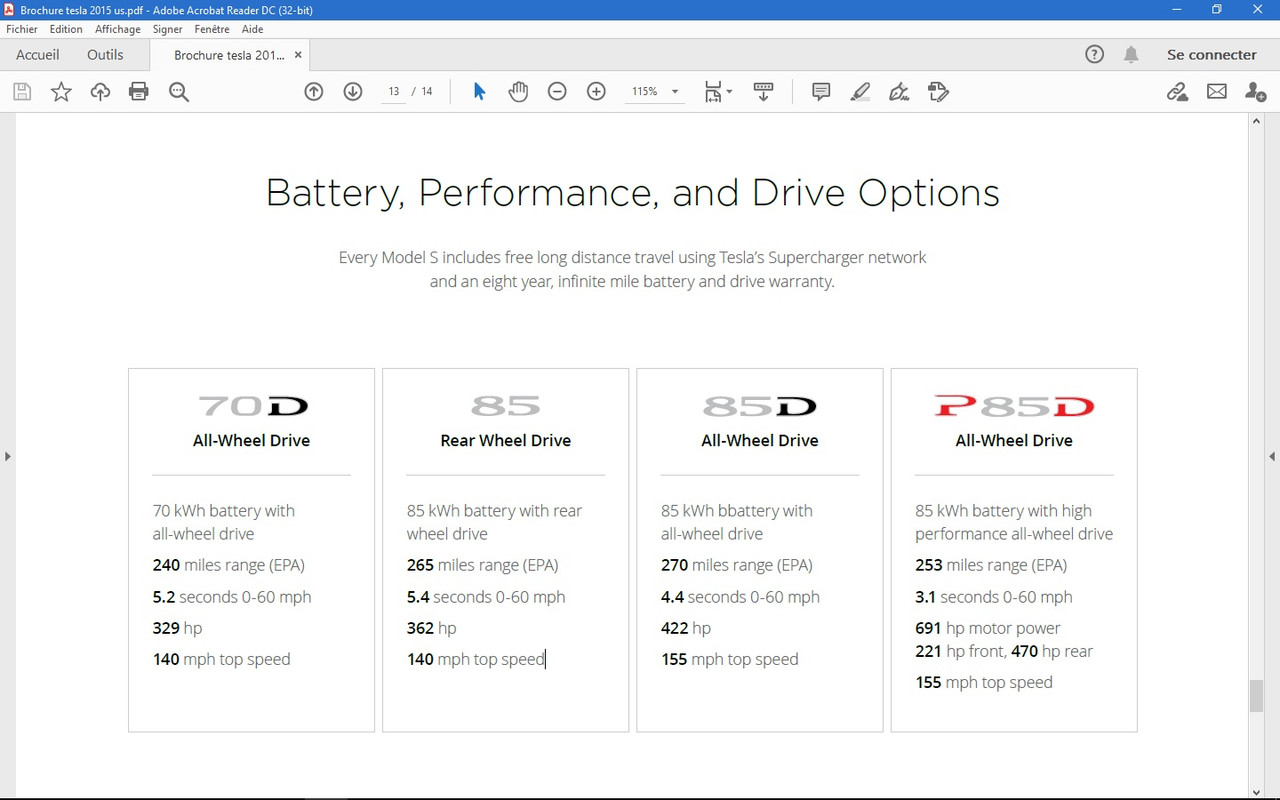The image size is (1280, 800).
Task: Bookmark the document with the star icon
Action: (61, 92)
